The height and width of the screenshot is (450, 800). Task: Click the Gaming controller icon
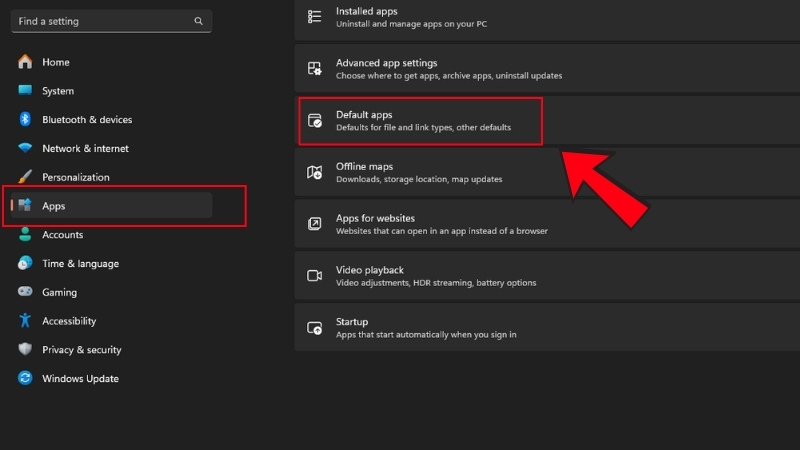point(25,291)
